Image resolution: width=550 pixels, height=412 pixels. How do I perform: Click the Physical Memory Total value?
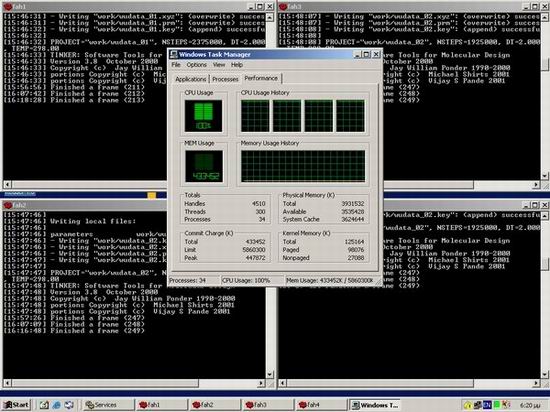[353, 204]
